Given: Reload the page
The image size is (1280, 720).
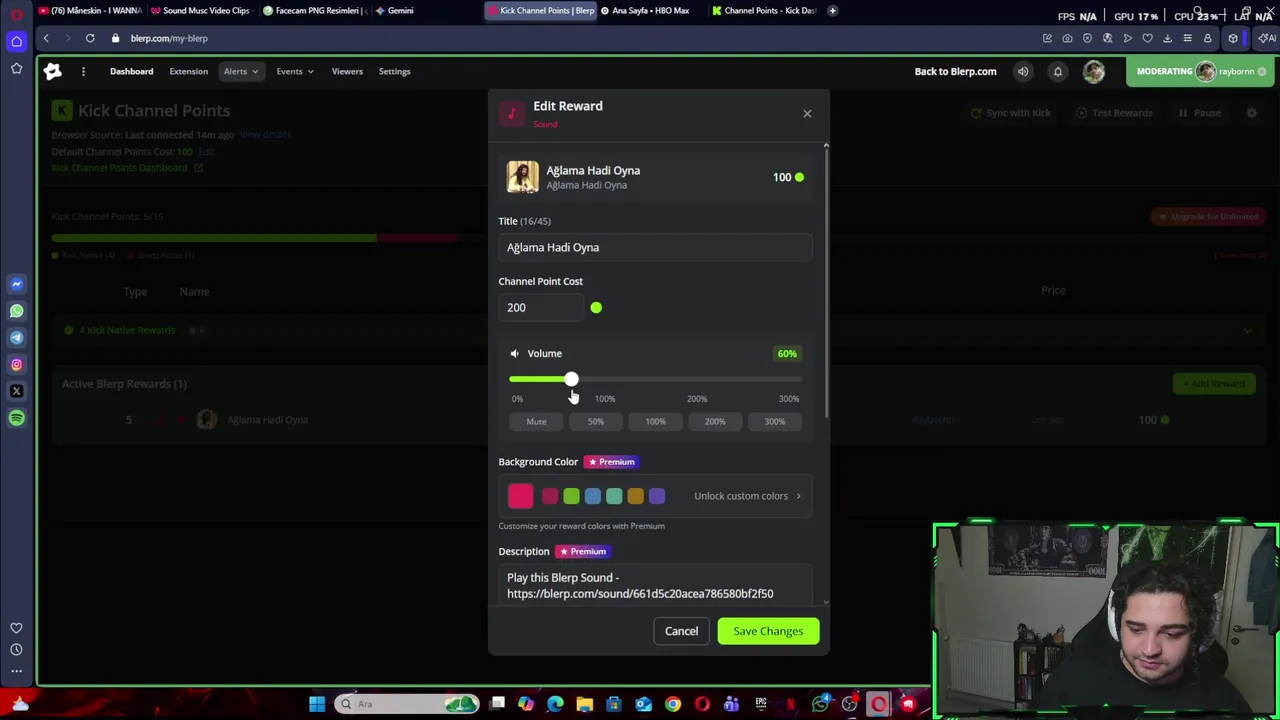Looking at the screenshot, I should [x=90, y=38].
